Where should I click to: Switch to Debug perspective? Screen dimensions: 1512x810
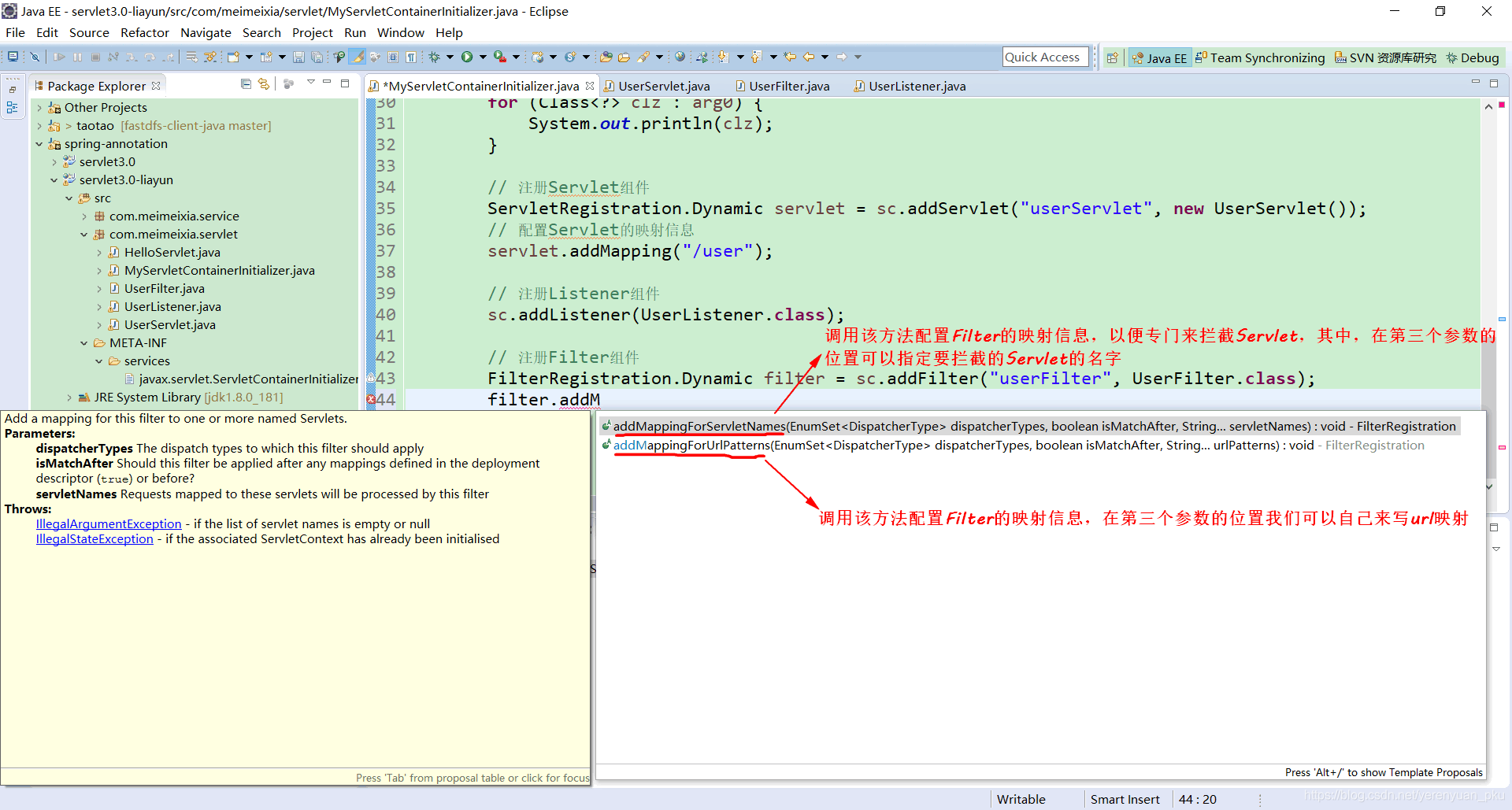[x=1472, y=57]
